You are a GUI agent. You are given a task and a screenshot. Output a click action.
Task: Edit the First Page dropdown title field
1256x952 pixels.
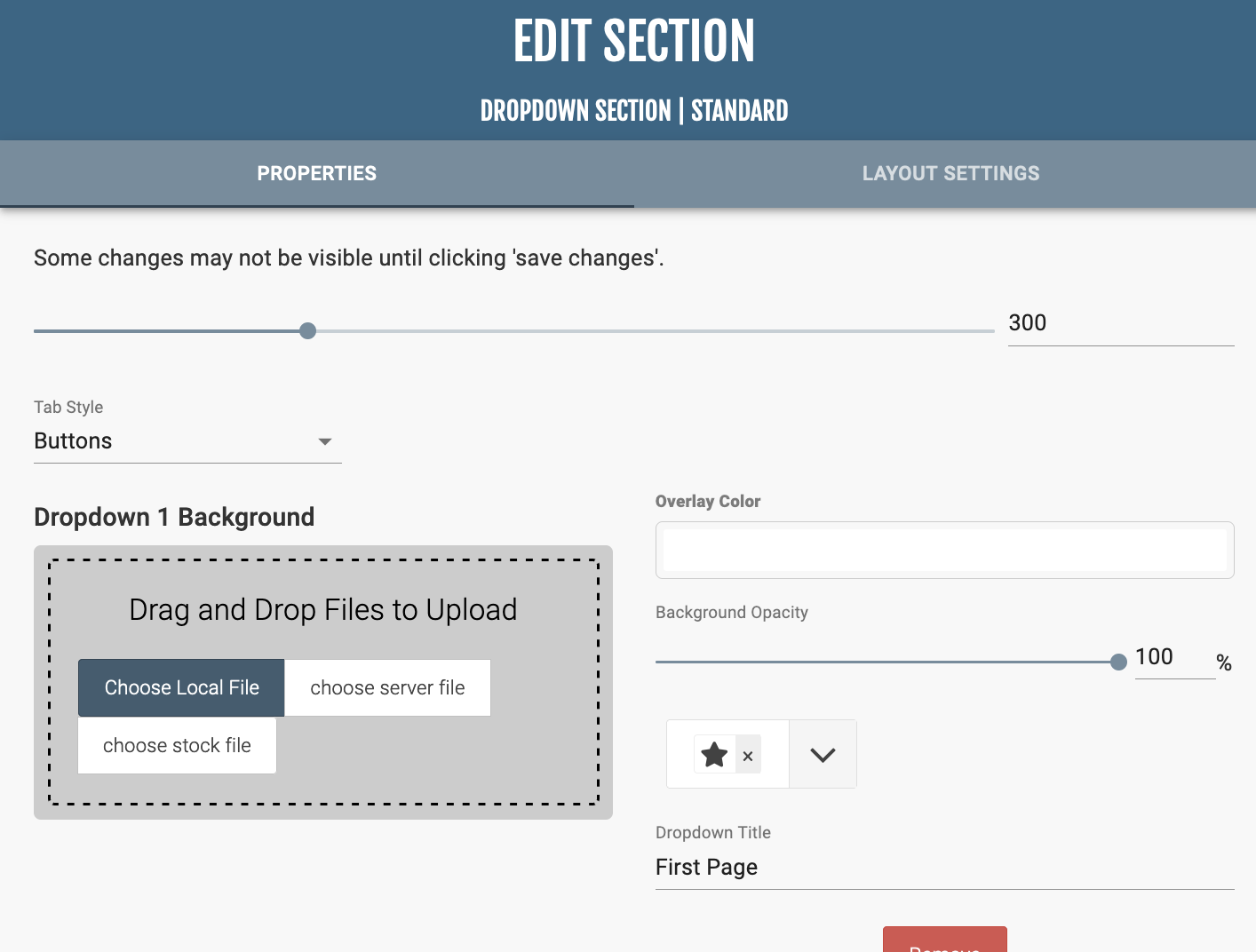click(944, 867)
